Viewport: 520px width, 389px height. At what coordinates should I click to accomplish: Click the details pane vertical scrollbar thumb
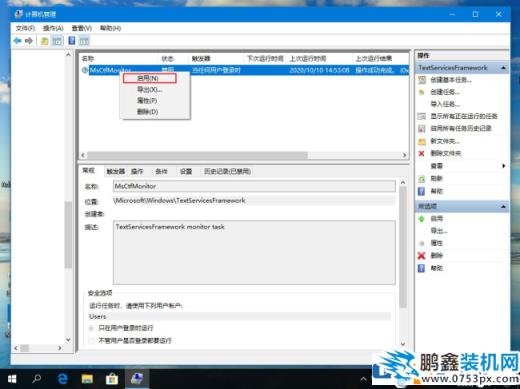pos(403,247)
